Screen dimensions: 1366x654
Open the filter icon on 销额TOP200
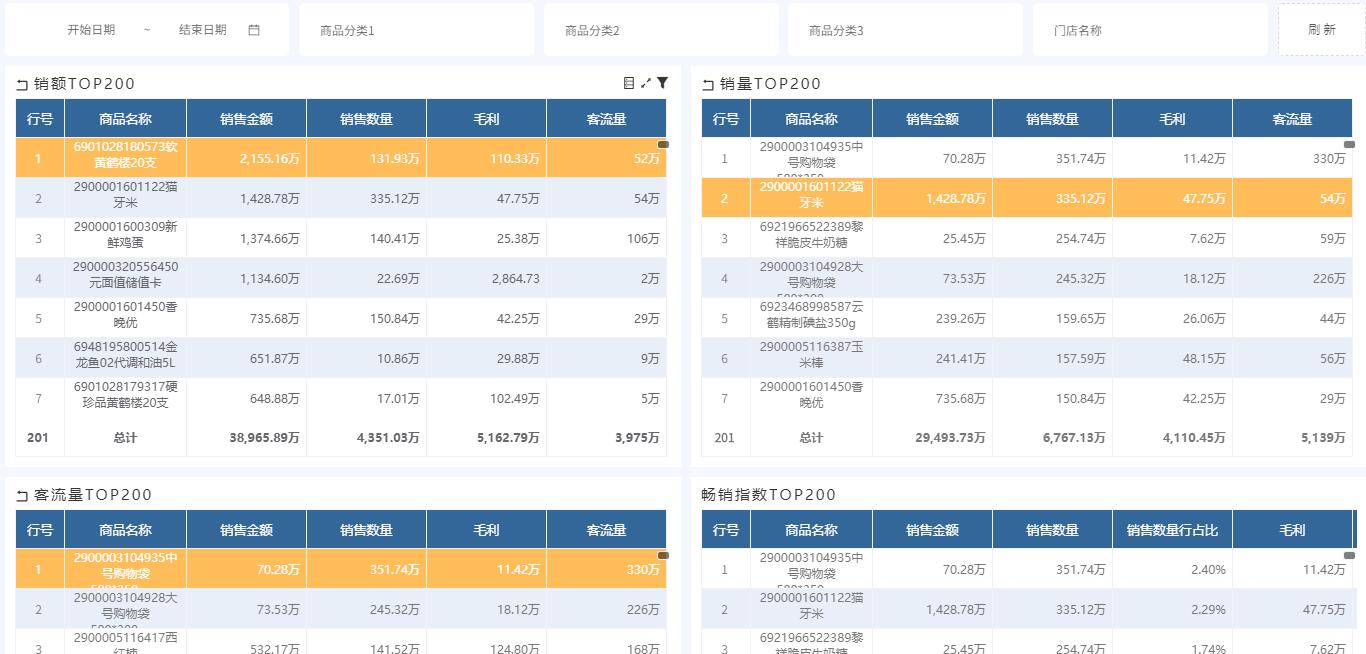pyautogui.click(x=662, y=83)
